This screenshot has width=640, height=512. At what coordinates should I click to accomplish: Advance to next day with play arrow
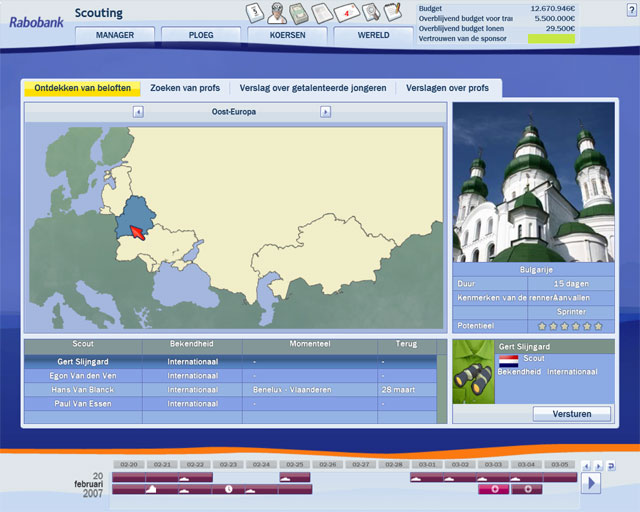click(x=590, y=484)
